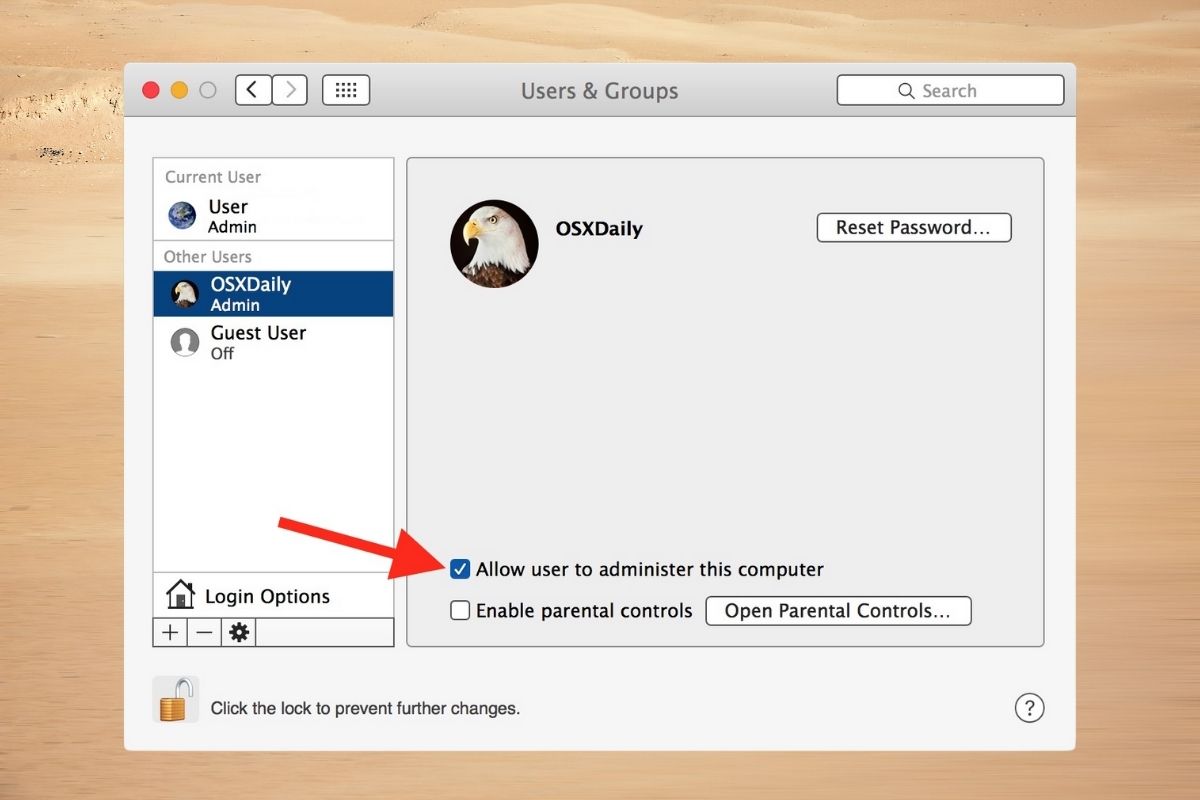This screenshot has width=1200, height=800.
Task: Click the magnifier icon in Search field
Action: pyautogui.click(x=906, y=91)
